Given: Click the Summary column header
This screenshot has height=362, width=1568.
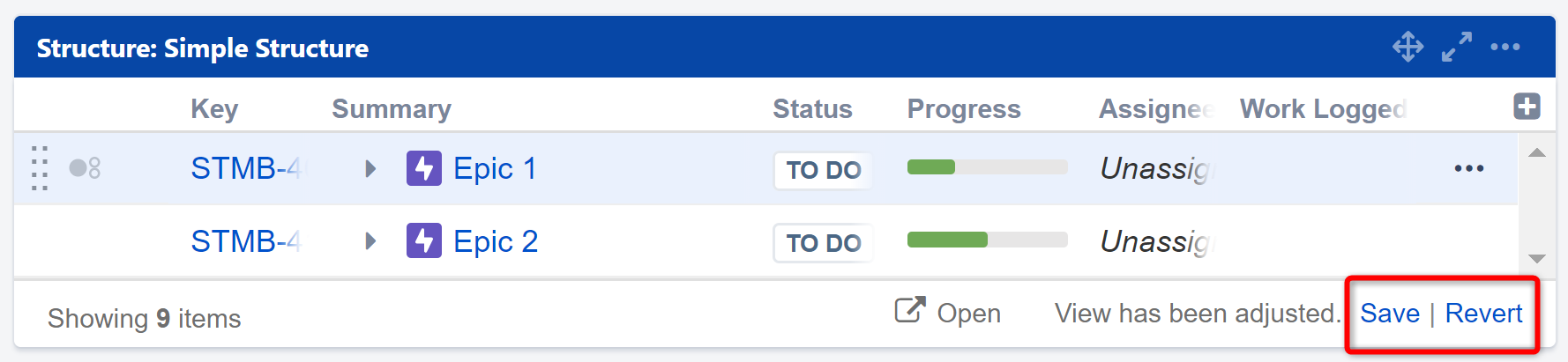Looking at the screenshot, I should [391, 108].
